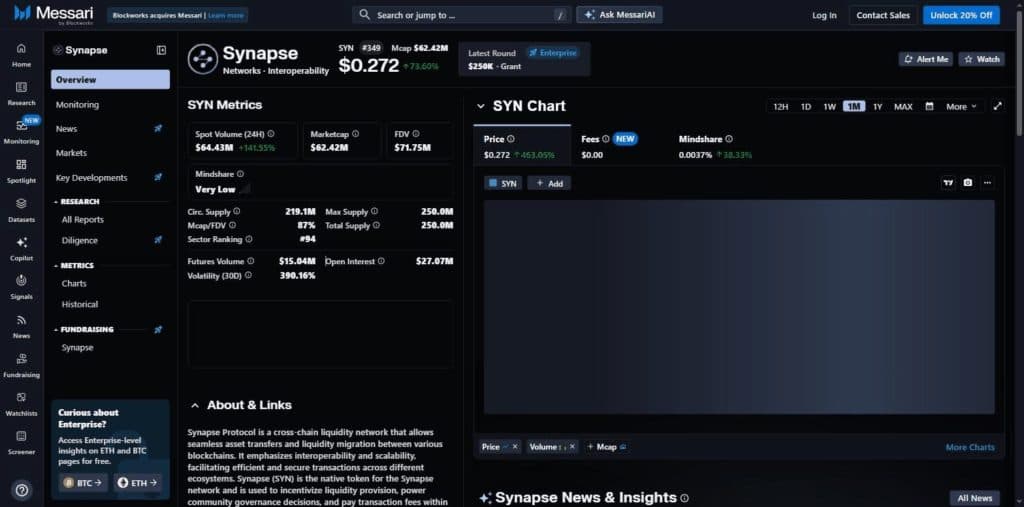This screenshot has height=507, width=1024.
Task: Select the 1D timeframe
Action: click(806, 106)
